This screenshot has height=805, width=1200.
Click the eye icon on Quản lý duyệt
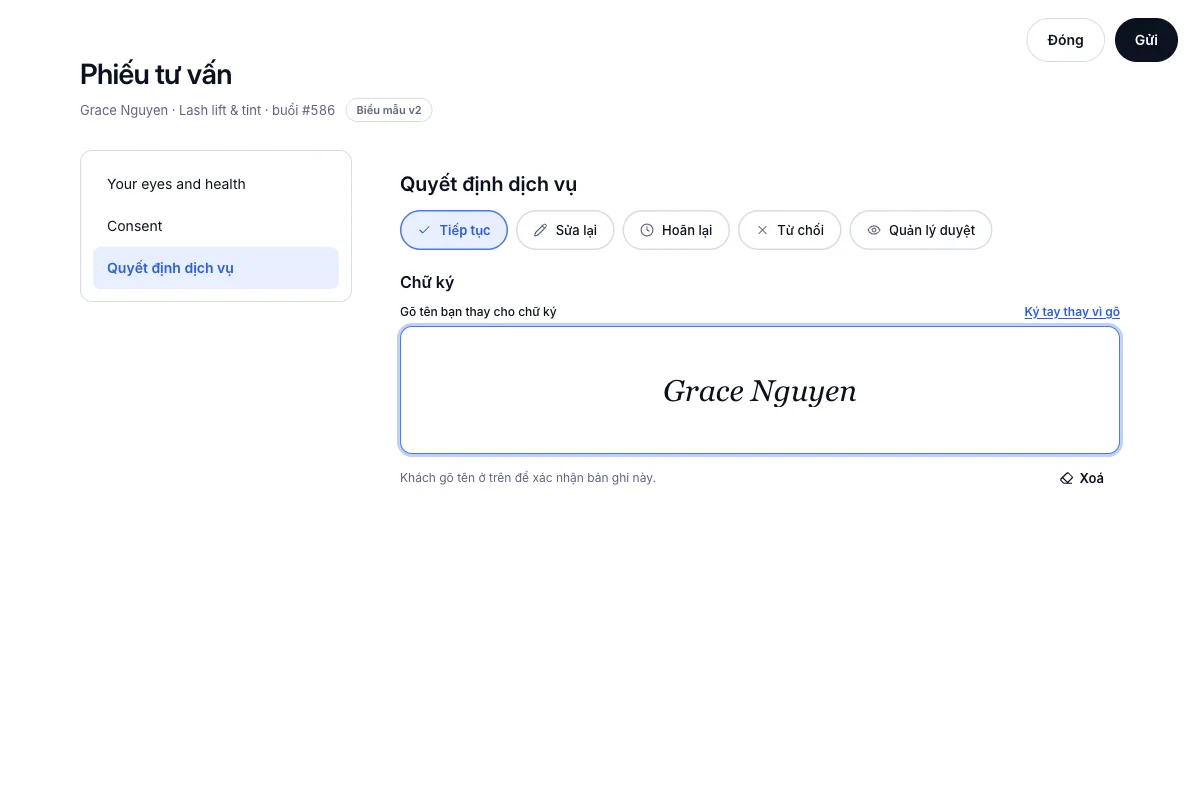coord(874,230)
